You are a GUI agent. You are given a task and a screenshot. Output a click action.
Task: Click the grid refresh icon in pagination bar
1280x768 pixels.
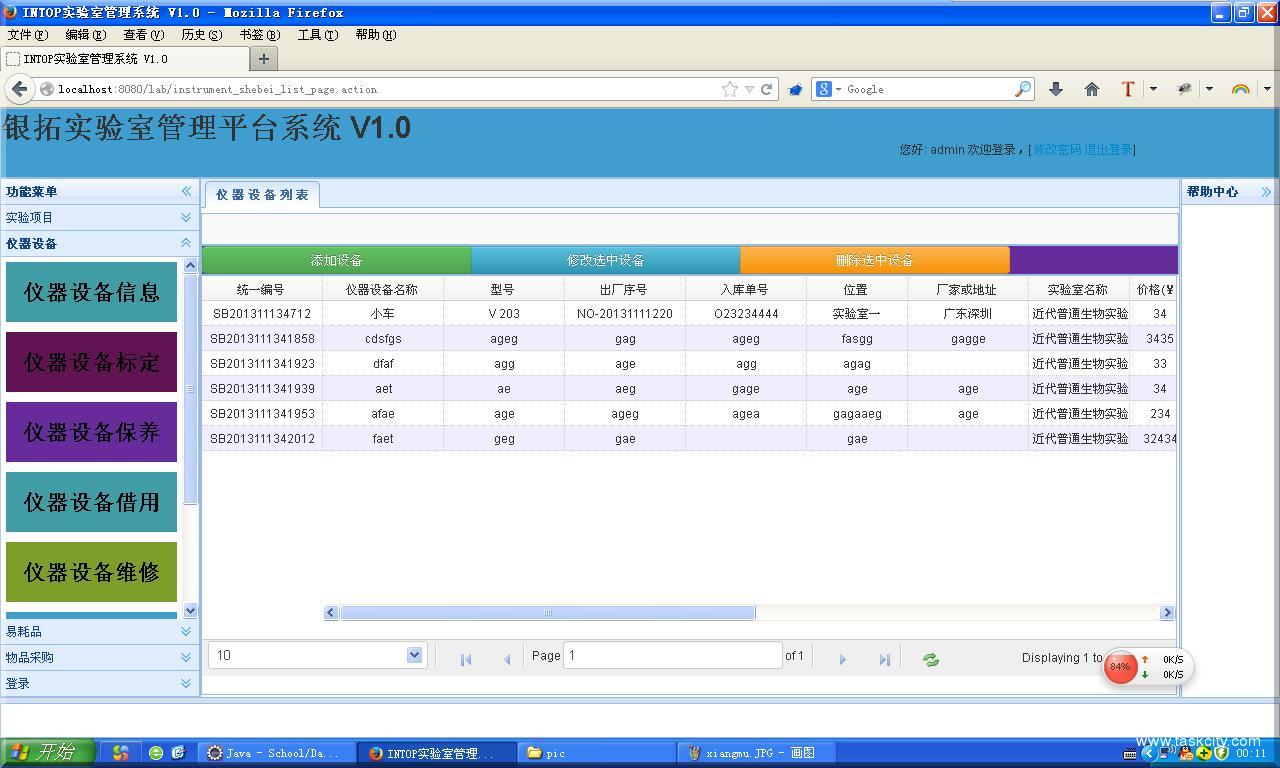931,660
